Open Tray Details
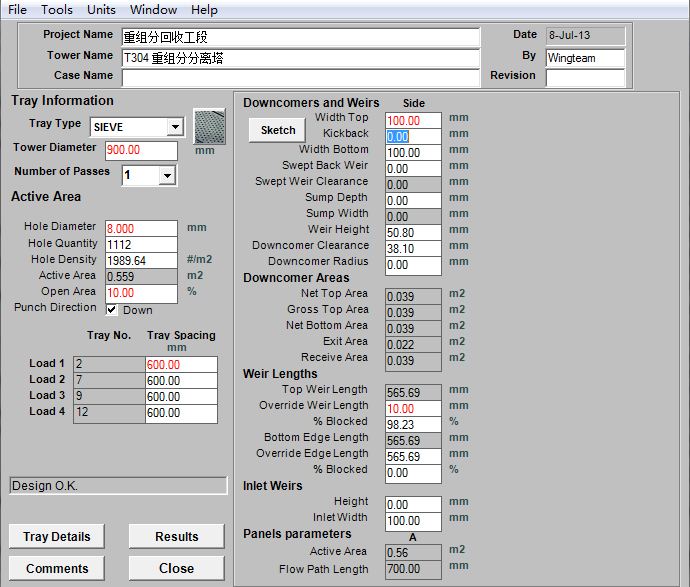Image resolution: width=690 pixels, height=587 pixels. click(x=57, y=536)
